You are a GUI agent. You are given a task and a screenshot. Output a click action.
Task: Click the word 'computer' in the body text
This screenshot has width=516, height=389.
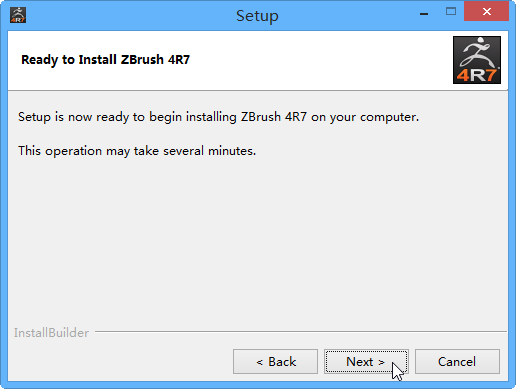click(x=388, y=118)
